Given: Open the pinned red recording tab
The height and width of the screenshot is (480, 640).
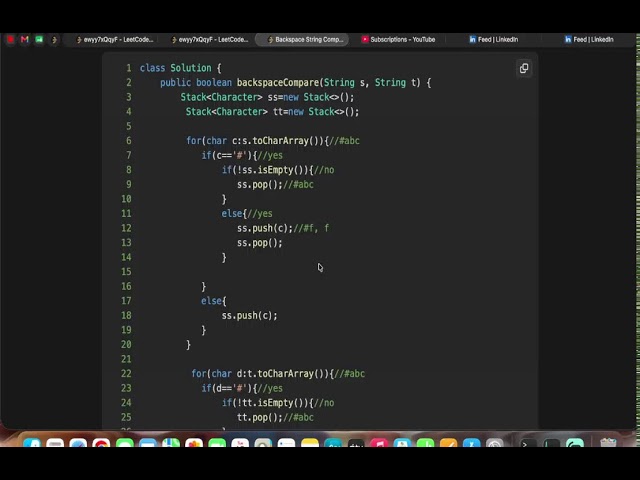Looking at the screenshot, I should click(x=11, y=39).
